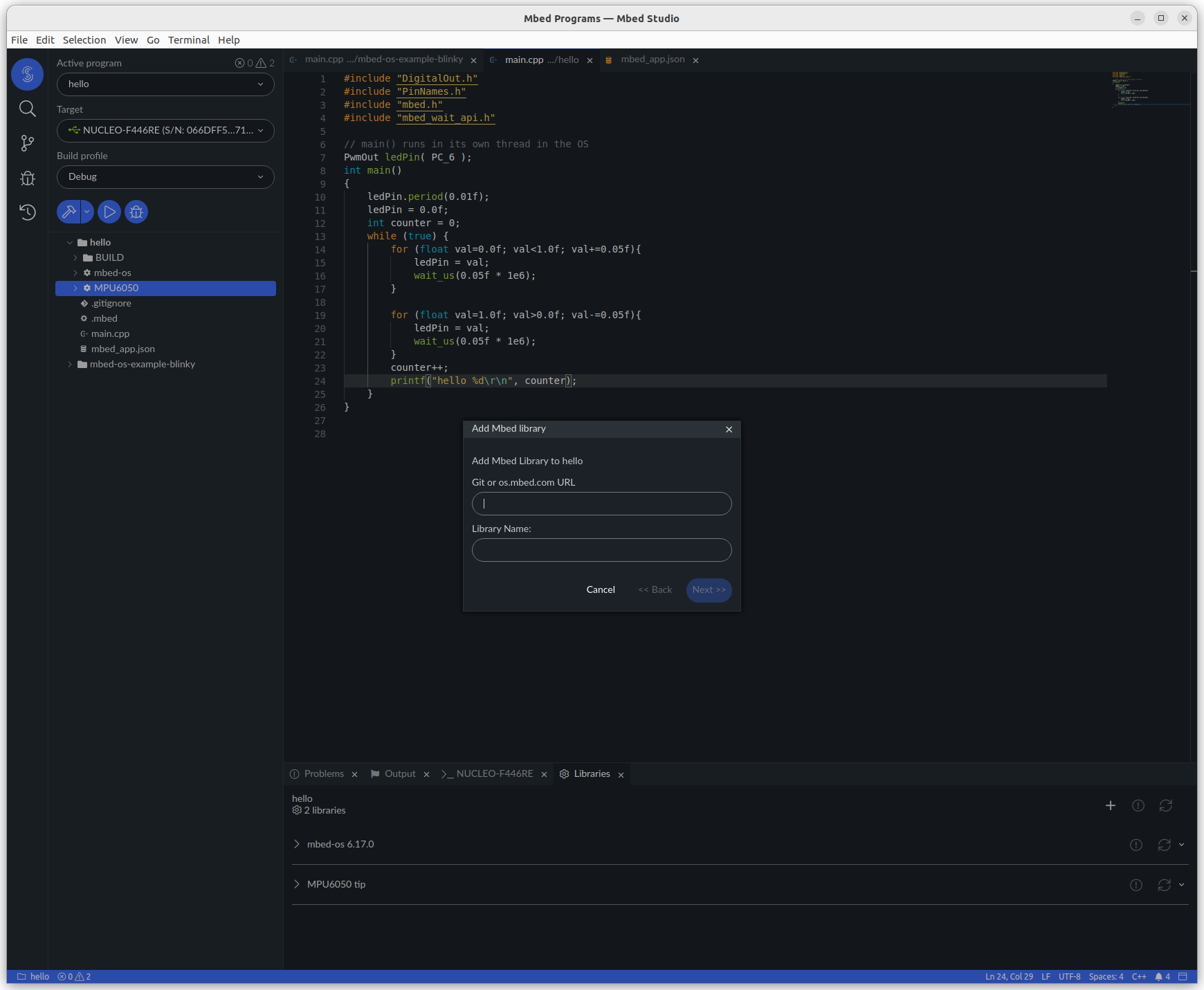Open the MPU6050 version dropdown arrow

pyautogui.click(x=1182, y=886)
